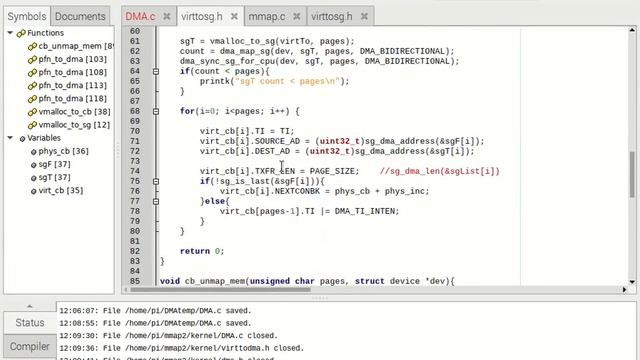
Task: Click the horizontal scrollbar right arrow
Action: click(624, 289)
